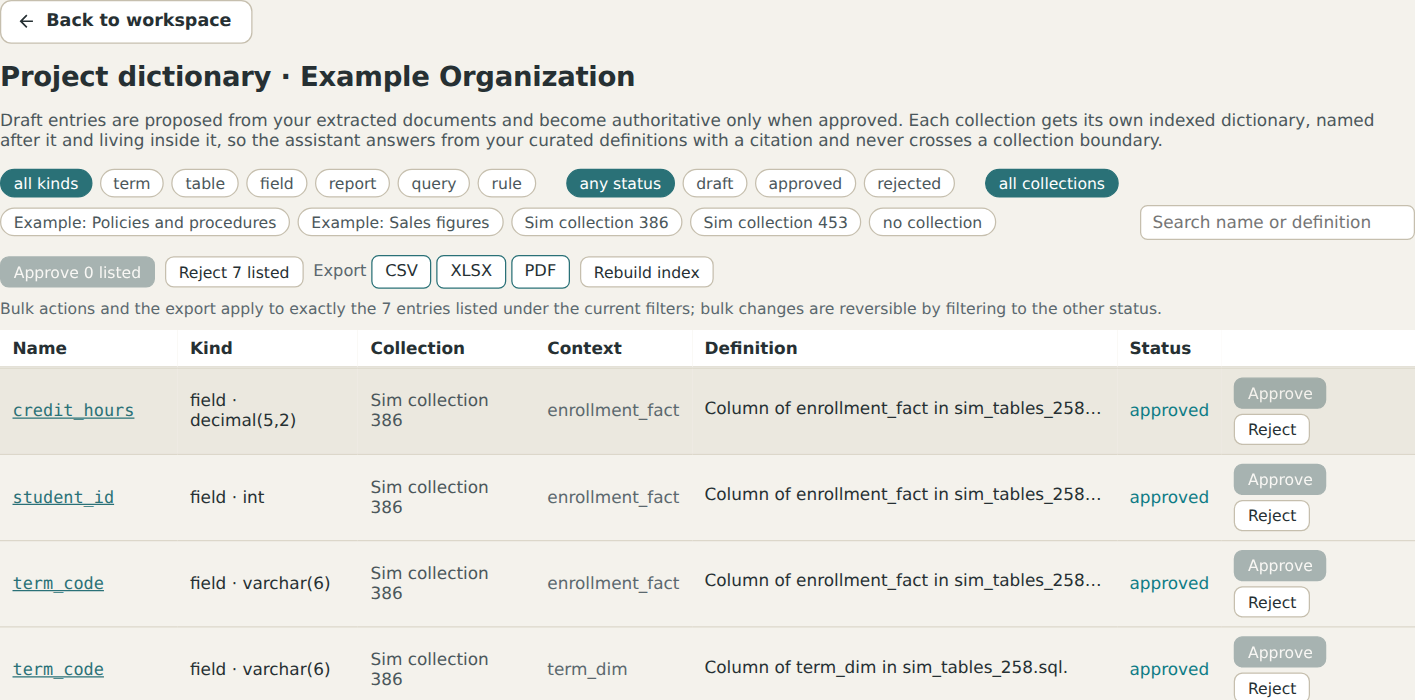
Task: Go back to workspace
Action: point(126,21)
